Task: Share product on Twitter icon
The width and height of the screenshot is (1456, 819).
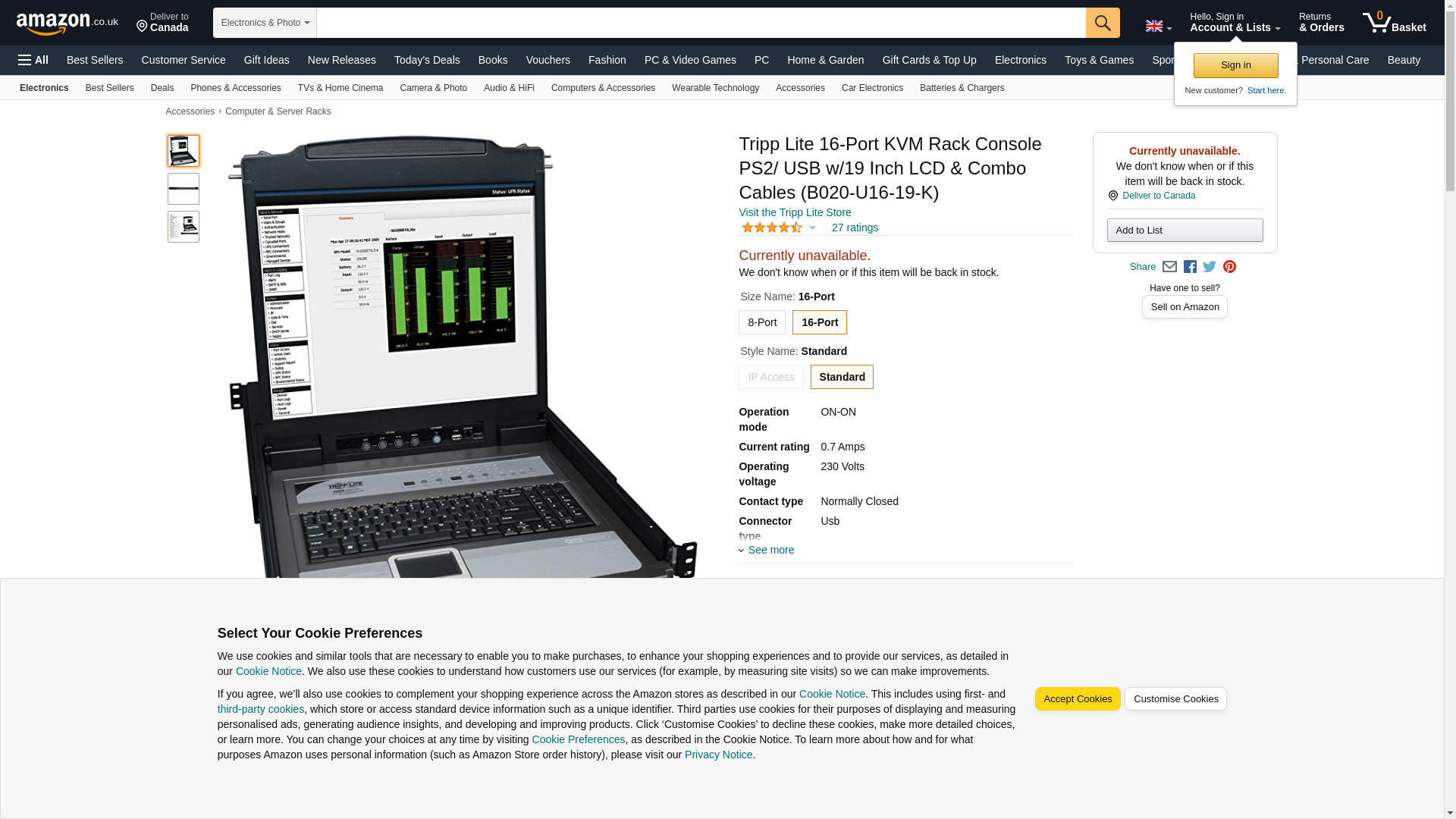Action: (1210, 267)
